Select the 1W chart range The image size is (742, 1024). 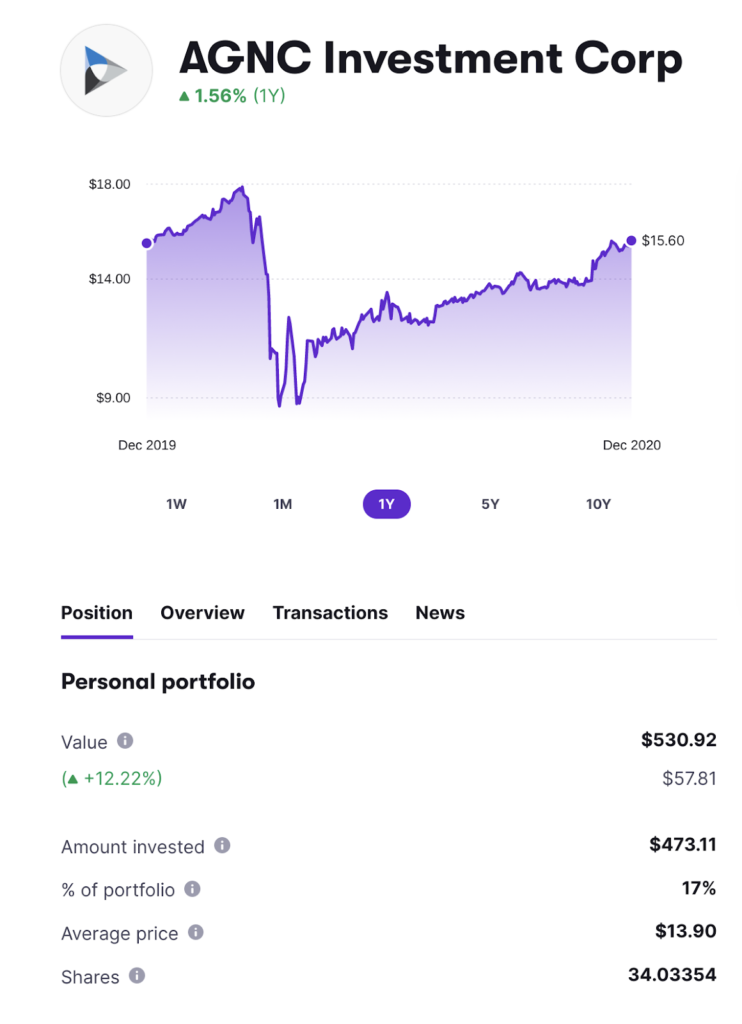pos(176,504)
